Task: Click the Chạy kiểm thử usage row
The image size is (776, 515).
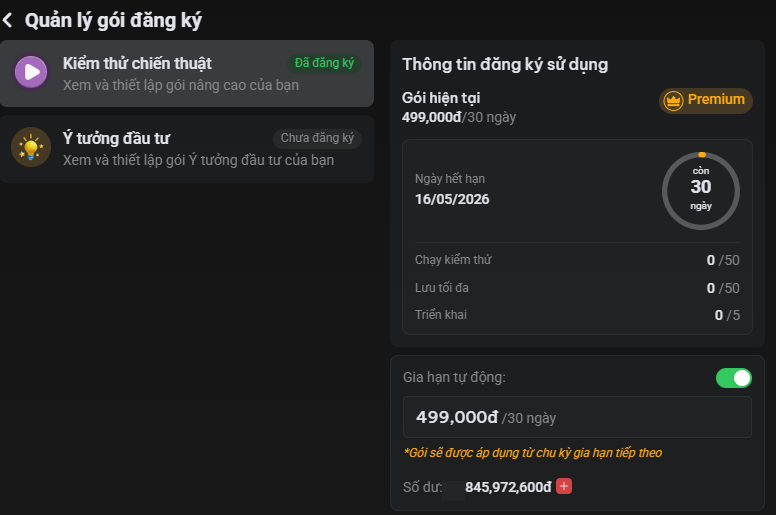Action: [x=576, y=260]
